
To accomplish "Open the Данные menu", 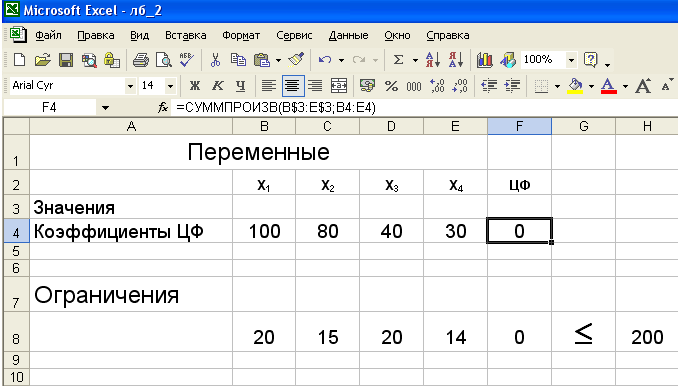I will click(x=349, y=35).
